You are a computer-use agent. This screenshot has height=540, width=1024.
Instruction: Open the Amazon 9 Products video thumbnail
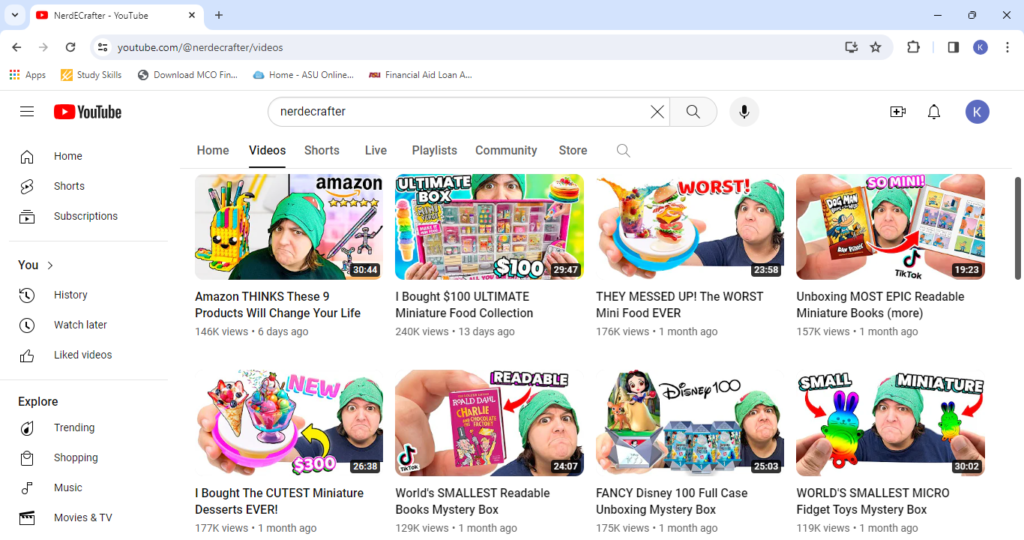tap(289, 227)
